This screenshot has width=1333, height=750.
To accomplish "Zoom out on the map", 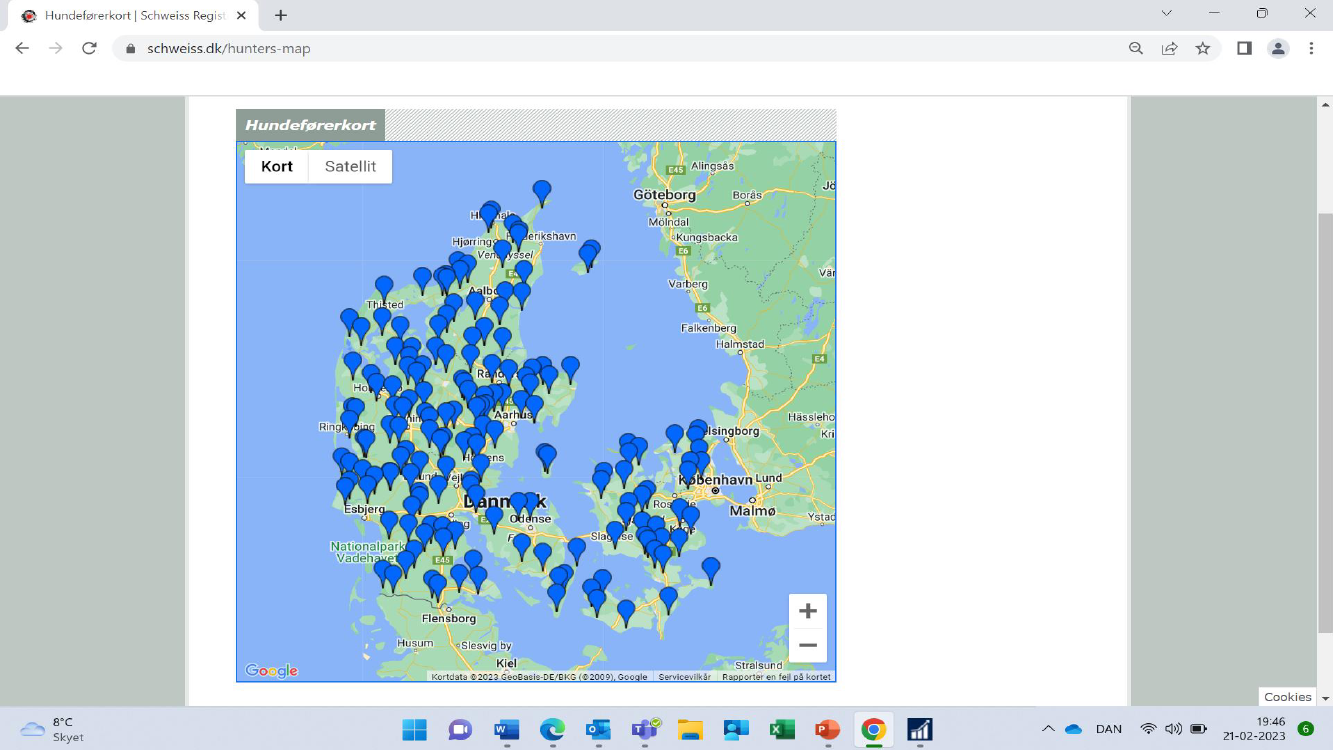I will coord(808,646).
